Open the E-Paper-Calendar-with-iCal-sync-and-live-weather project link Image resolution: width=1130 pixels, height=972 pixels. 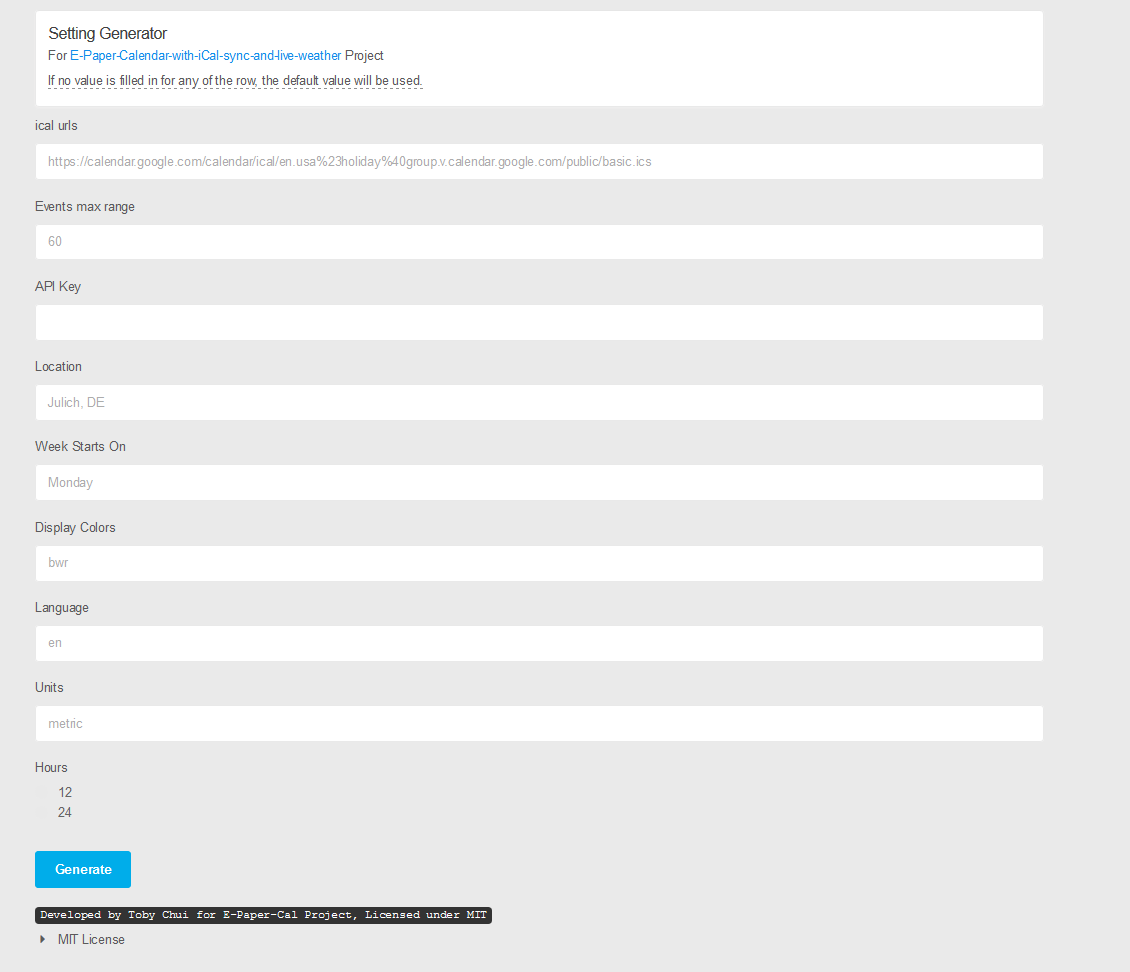205,56
